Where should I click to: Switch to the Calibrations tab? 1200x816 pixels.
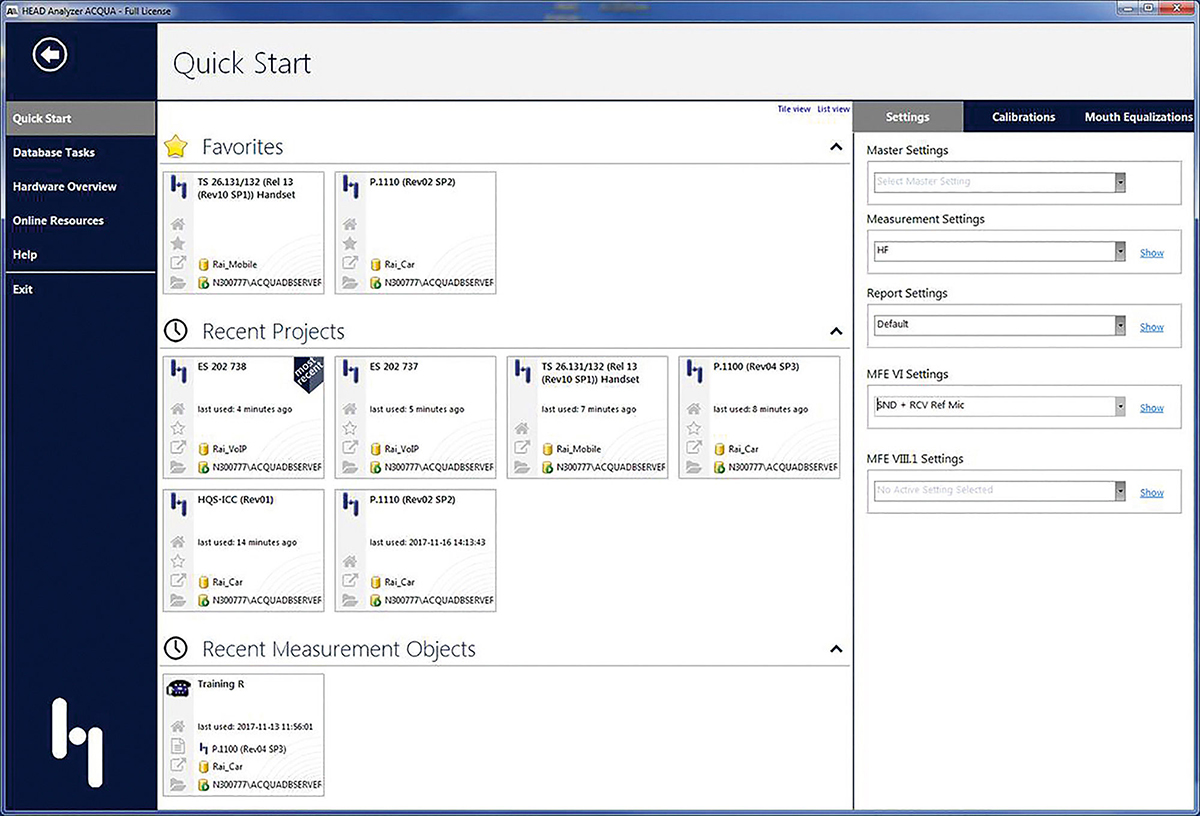point(1024,117)
